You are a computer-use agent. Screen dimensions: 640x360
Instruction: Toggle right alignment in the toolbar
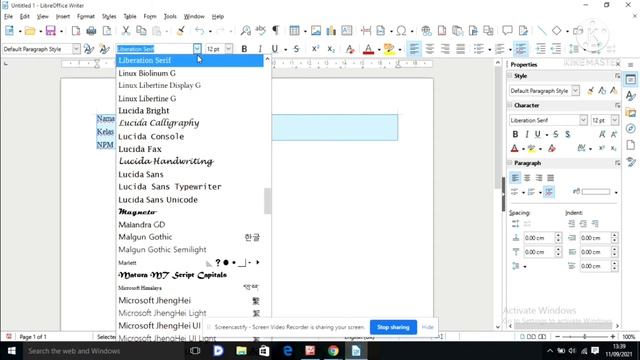click(x=445, y=49)
